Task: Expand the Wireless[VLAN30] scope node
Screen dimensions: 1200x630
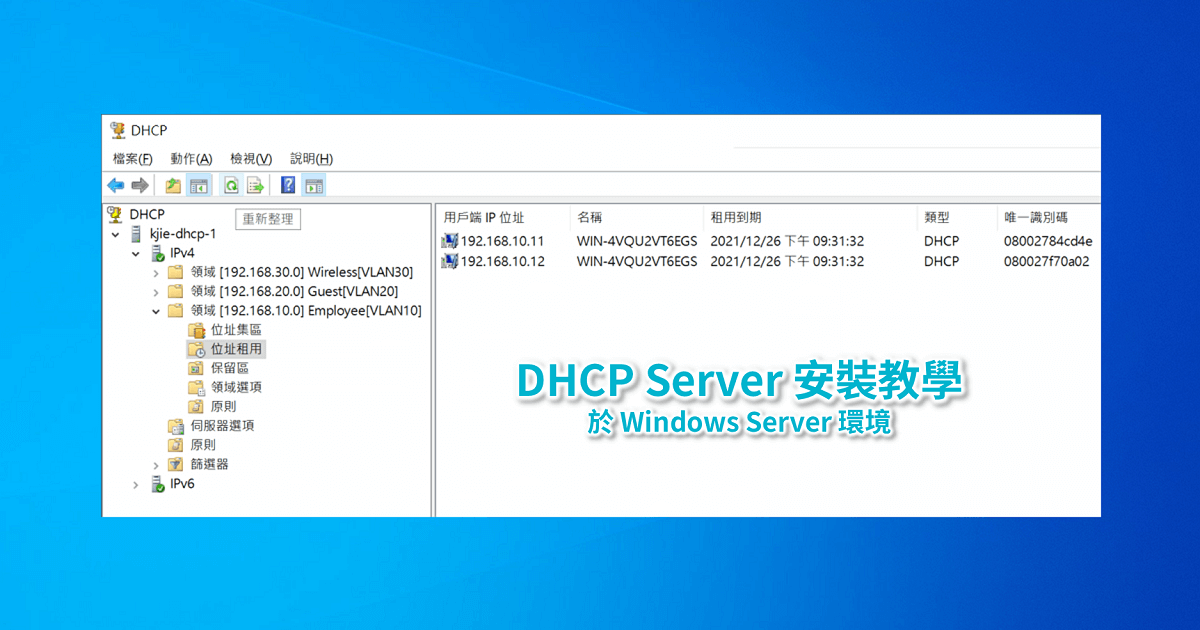Action: tap(155, 271)
